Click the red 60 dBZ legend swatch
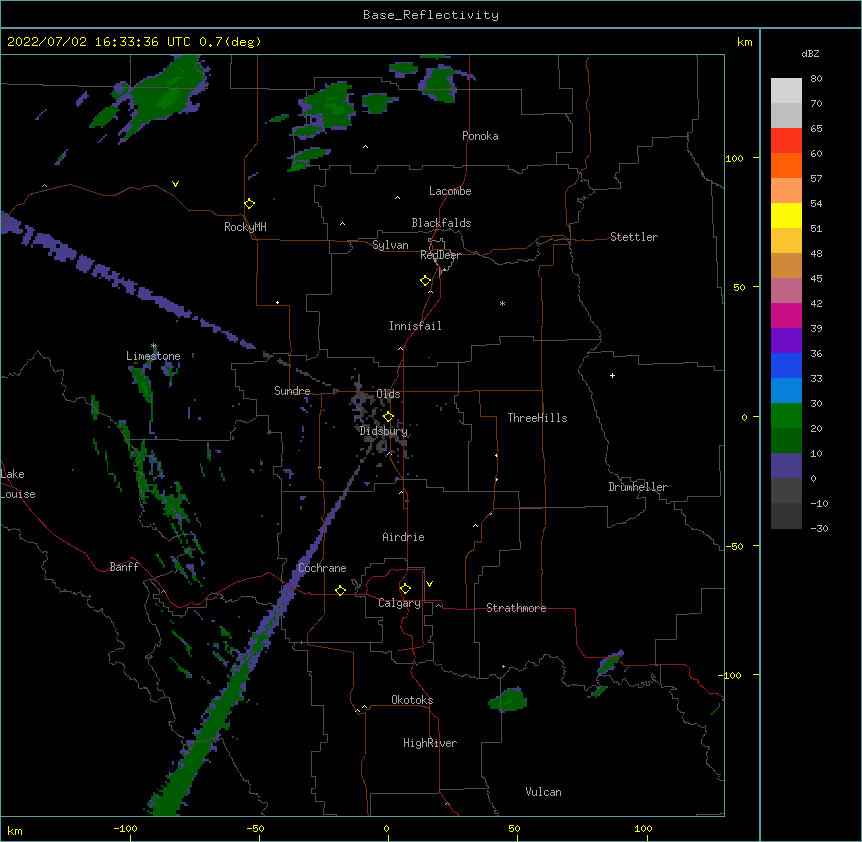 (x=786, y=141)
